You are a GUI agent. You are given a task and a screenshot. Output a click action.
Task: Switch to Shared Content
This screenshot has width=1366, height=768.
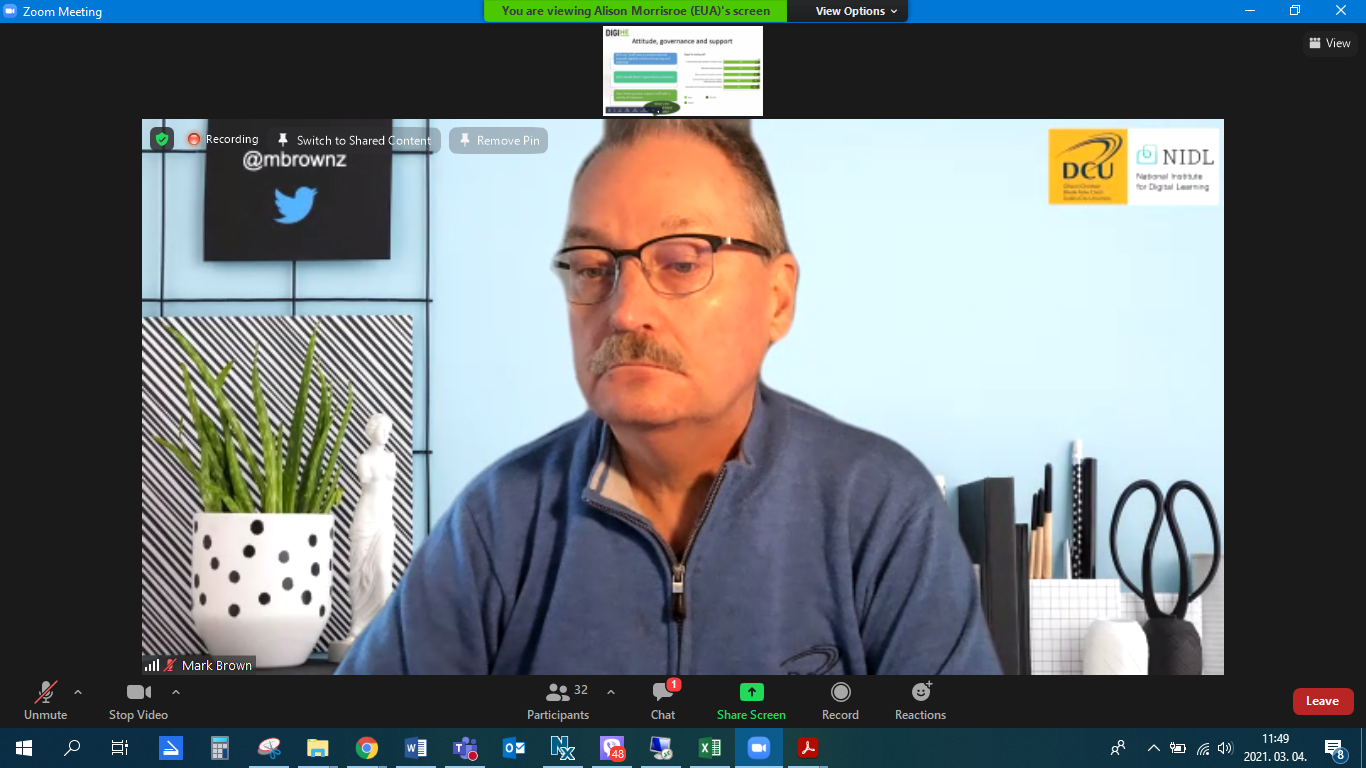point(354,140)
